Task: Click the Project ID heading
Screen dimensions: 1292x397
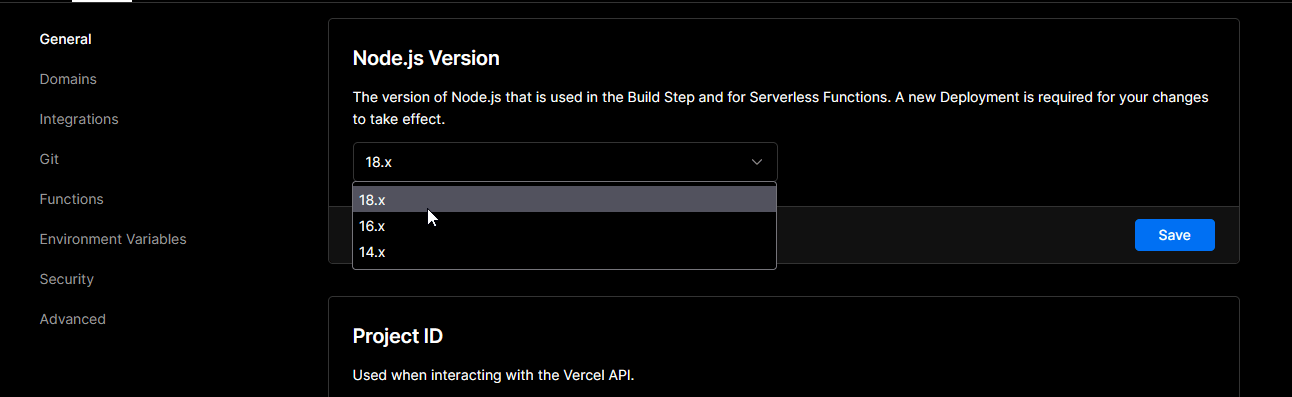Action: [398, 335]
